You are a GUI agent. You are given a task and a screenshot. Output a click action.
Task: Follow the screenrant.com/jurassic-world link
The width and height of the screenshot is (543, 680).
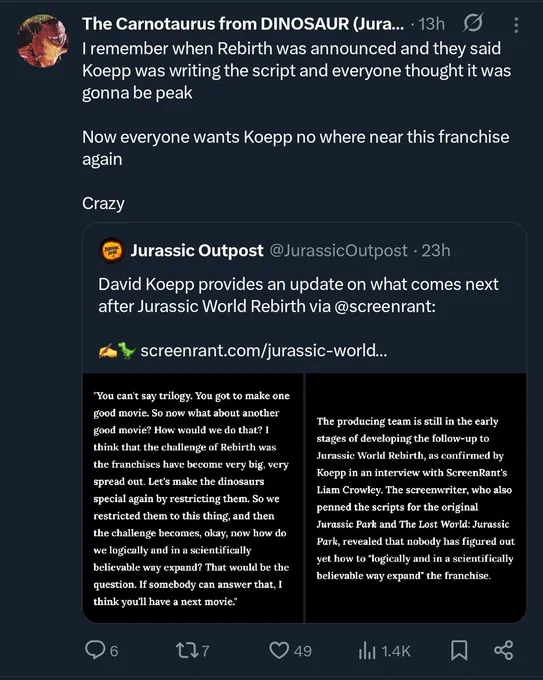tap(264, 350)
